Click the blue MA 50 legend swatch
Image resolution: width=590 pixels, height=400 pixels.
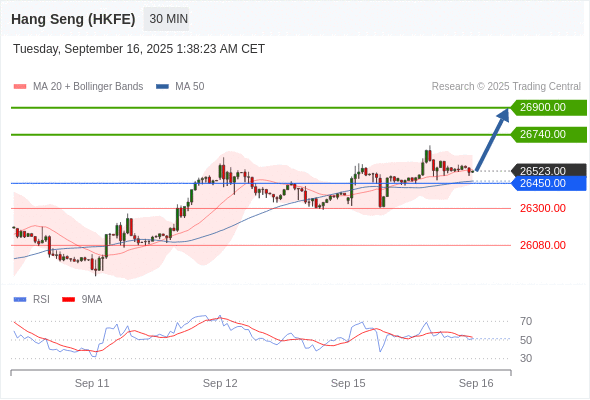pyautogui.click(x=162, y=87)
